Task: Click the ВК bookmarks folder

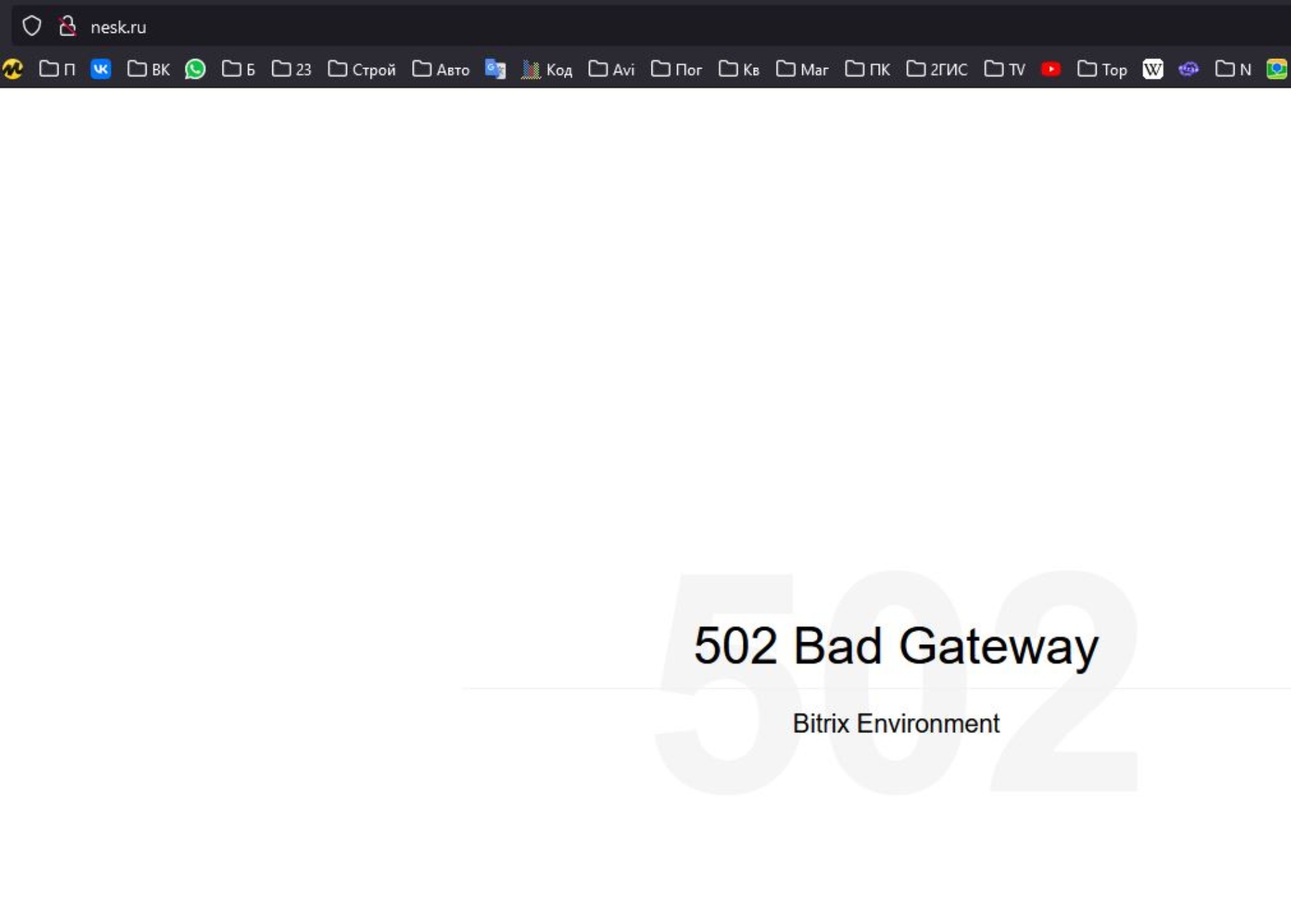Action: (x=148, y=68)
